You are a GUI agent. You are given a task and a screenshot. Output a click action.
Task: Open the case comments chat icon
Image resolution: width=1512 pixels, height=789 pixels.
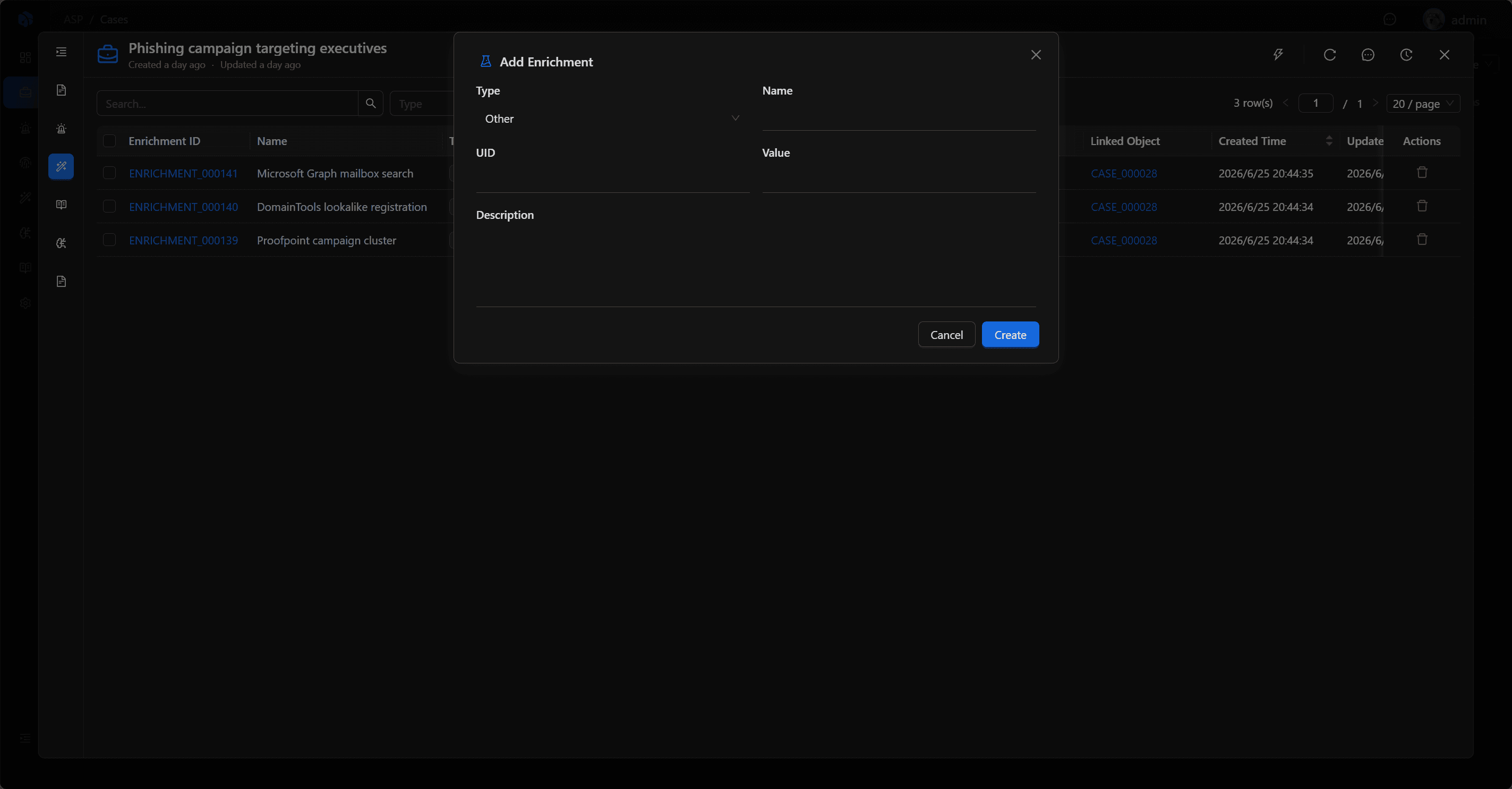[1368, 55]
